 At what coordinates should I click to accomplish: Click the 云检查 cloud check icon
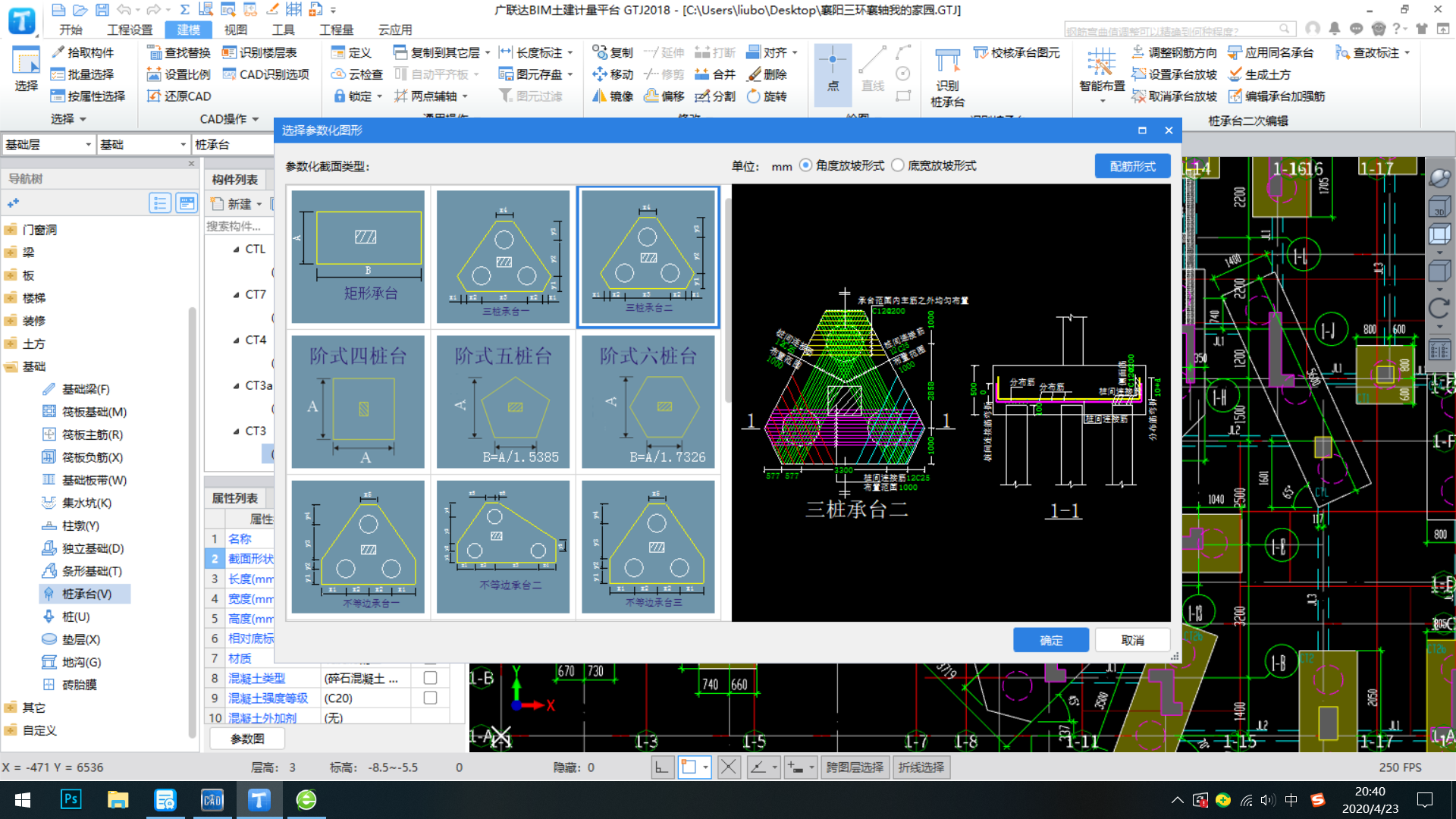pos(356,74)
